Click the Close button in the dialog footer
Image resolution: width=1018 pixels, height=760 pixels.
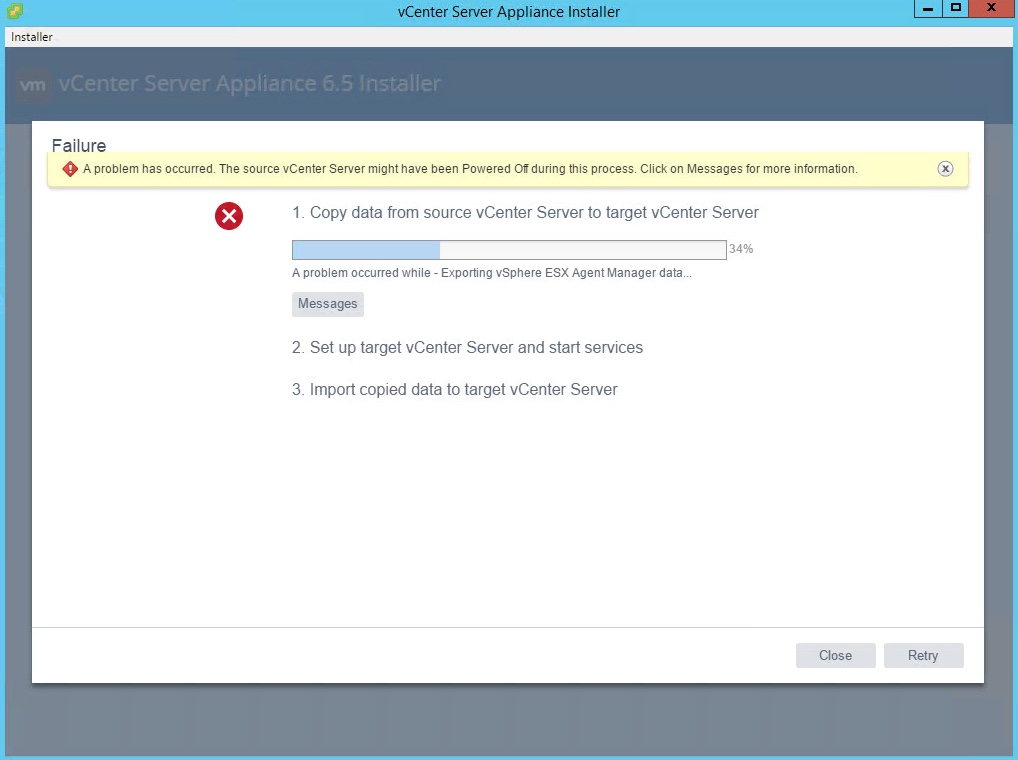pyautogui.click(x=835, y=656)
